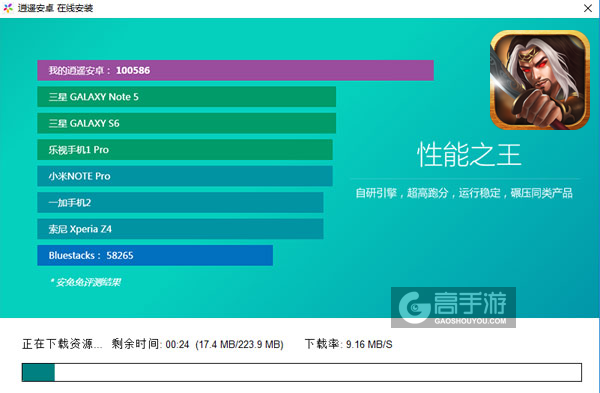The width and height of the screenshot is (600, 393).
Task: Click the 索尼 Xperia Z4 bar
Action: click(x=180, y=229)
